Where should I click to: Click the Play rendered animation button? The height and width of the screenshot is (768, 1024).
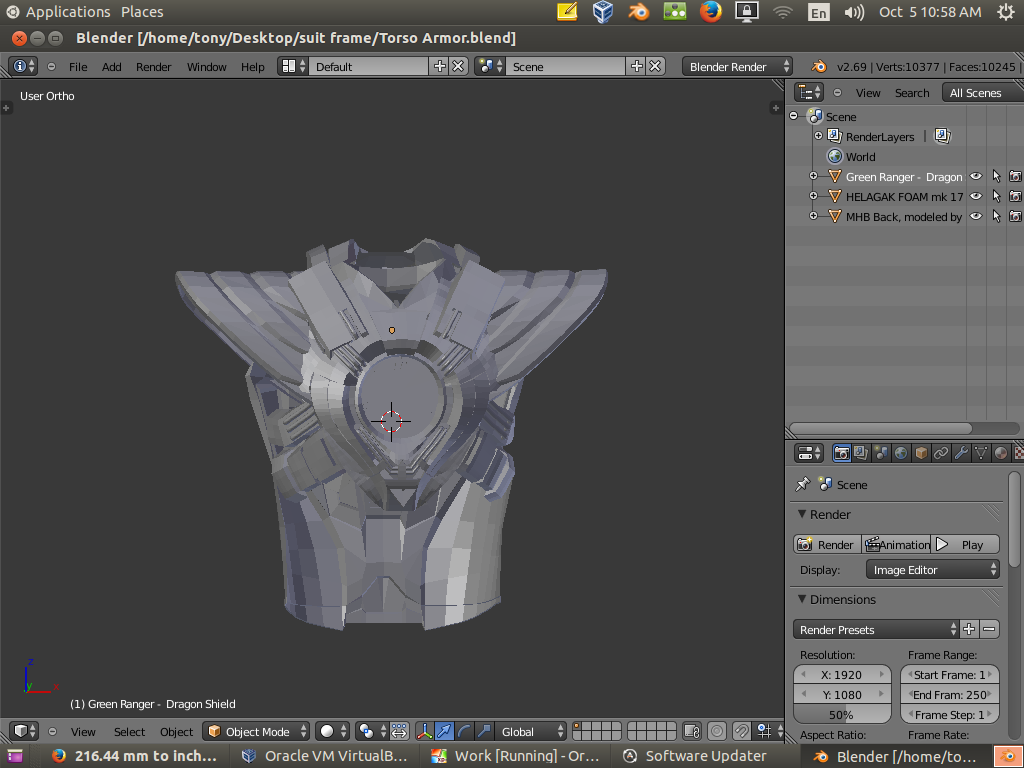[x=965, y=545]
